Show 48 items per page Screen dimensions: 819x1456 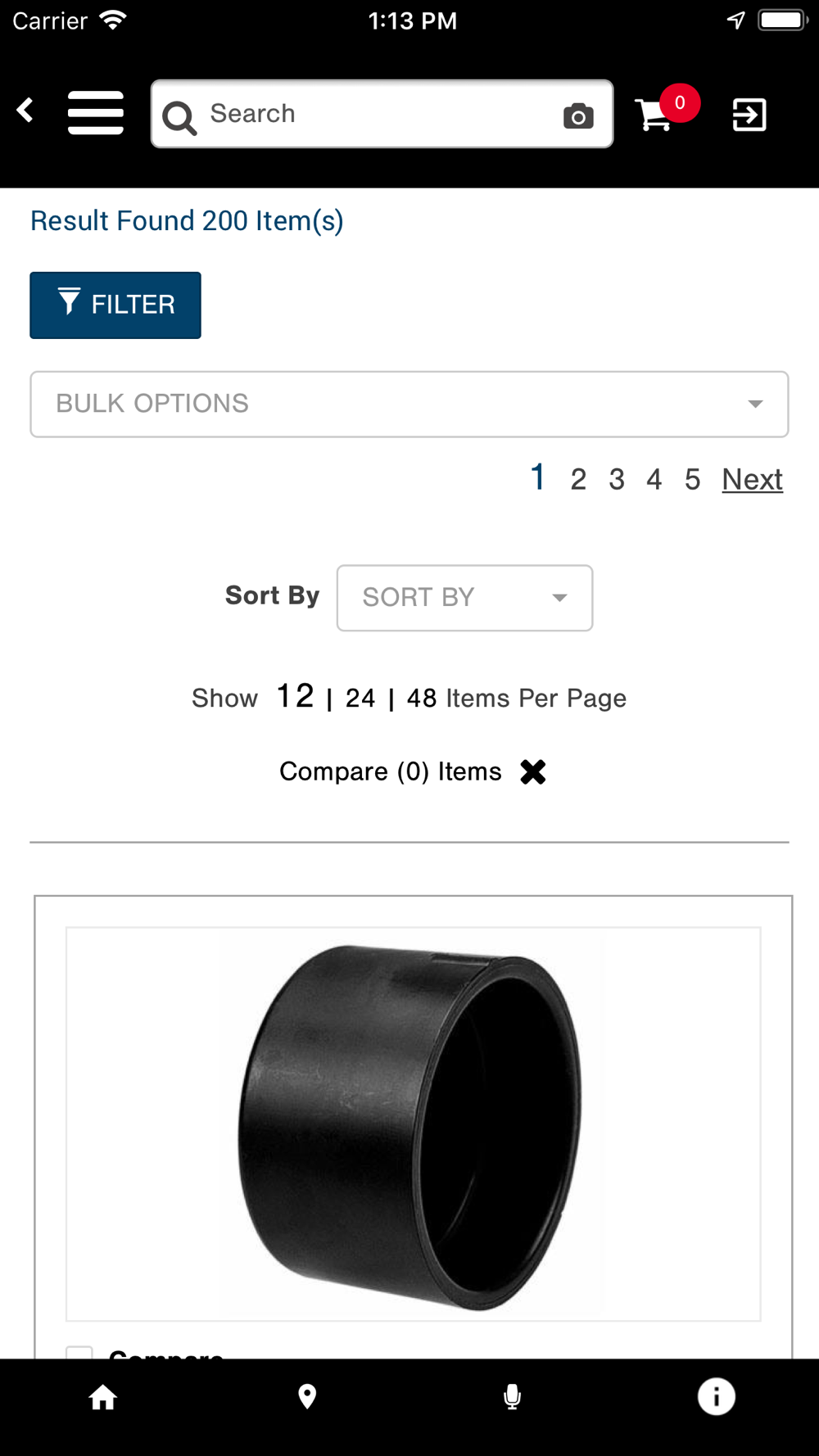(422, 699)
